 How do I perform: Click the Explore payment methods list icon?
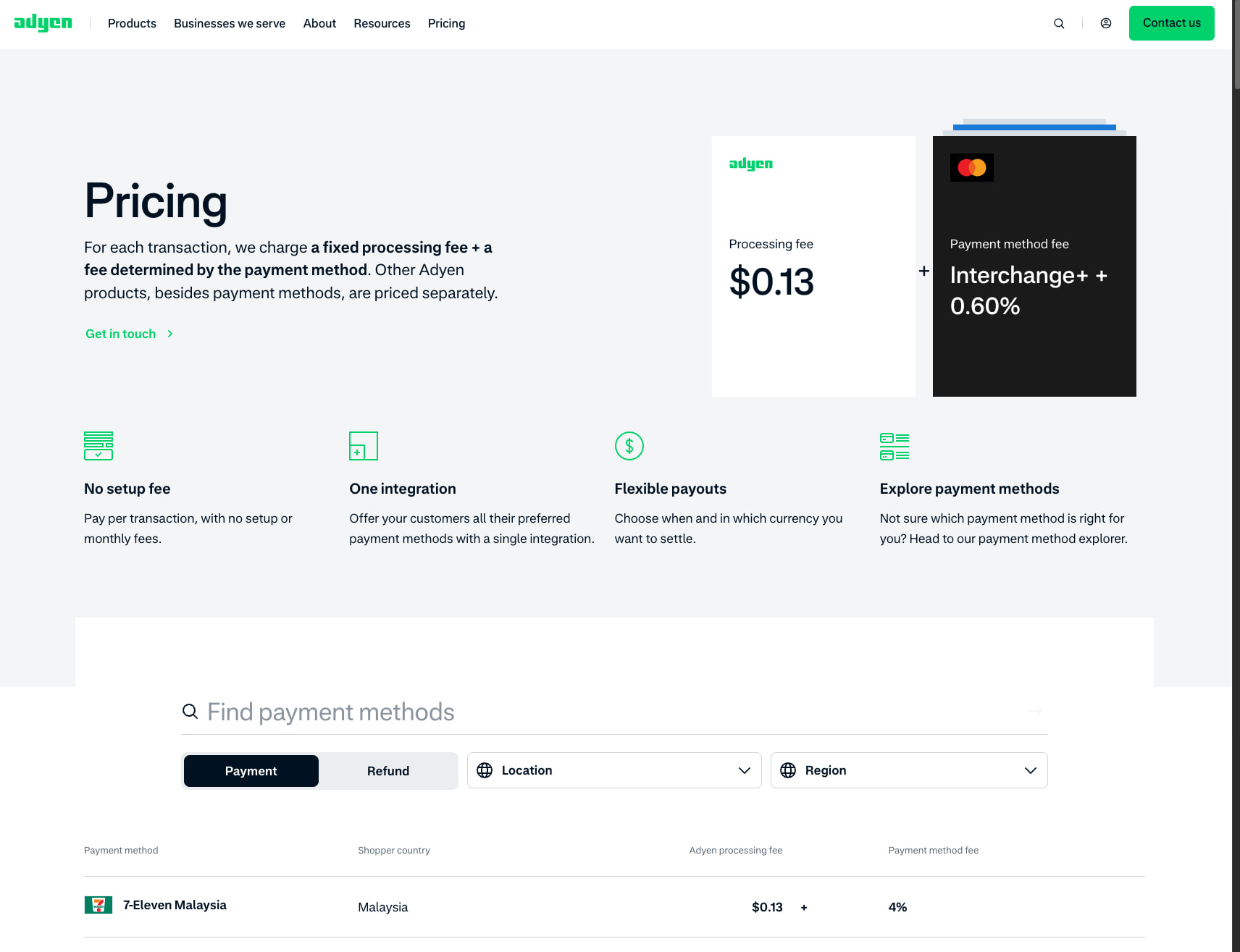(x=895, y=446)
